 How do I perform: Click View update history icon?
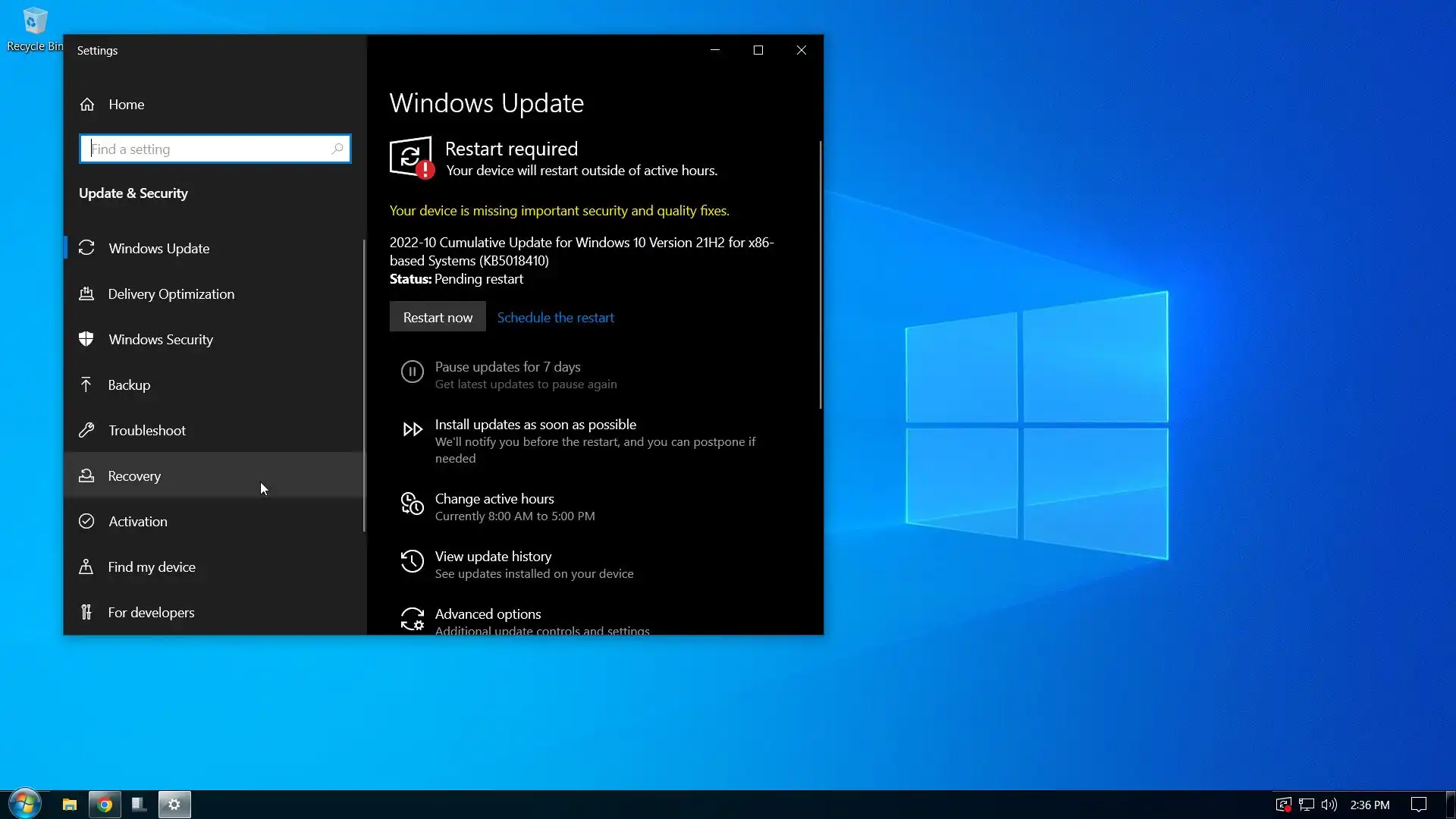pyautogui.click(x=412, y=561)
